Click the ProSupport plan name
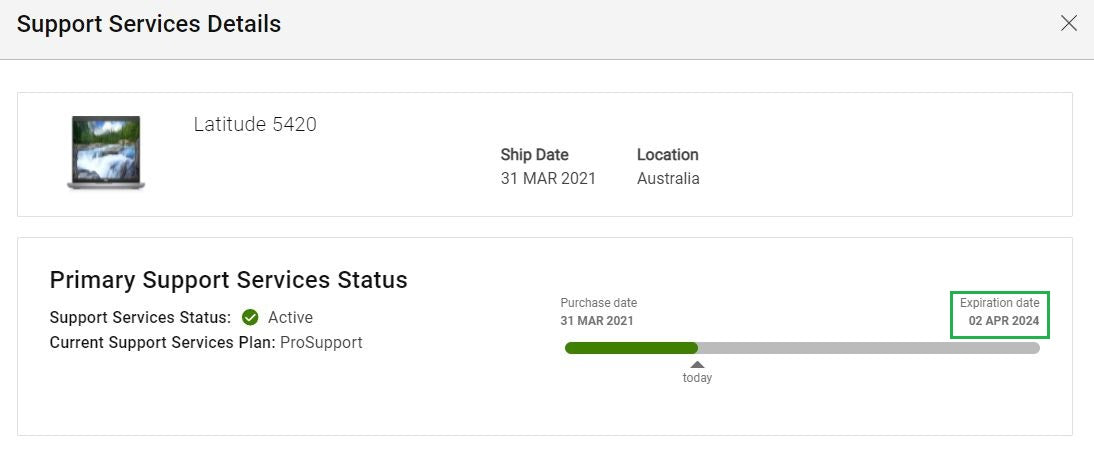The image size is (1094, 452). pyautogui.click(x=321, y=342)
